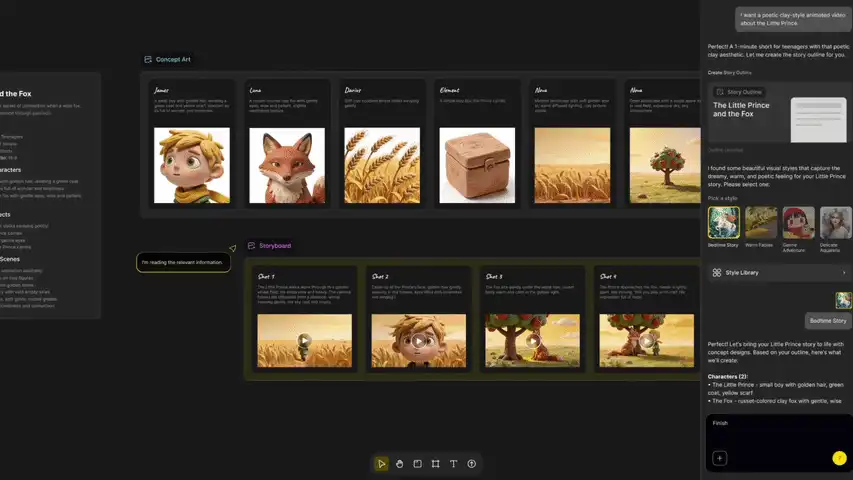Open the Storyboard section label
Screen dimensions: 853x480
coord(275,246)
